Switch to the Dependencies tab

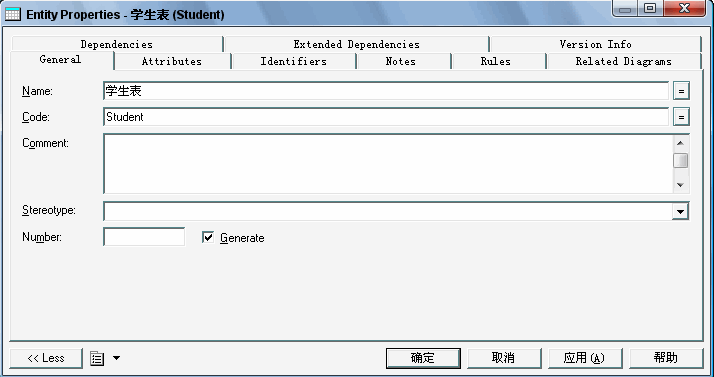point(117,44)
